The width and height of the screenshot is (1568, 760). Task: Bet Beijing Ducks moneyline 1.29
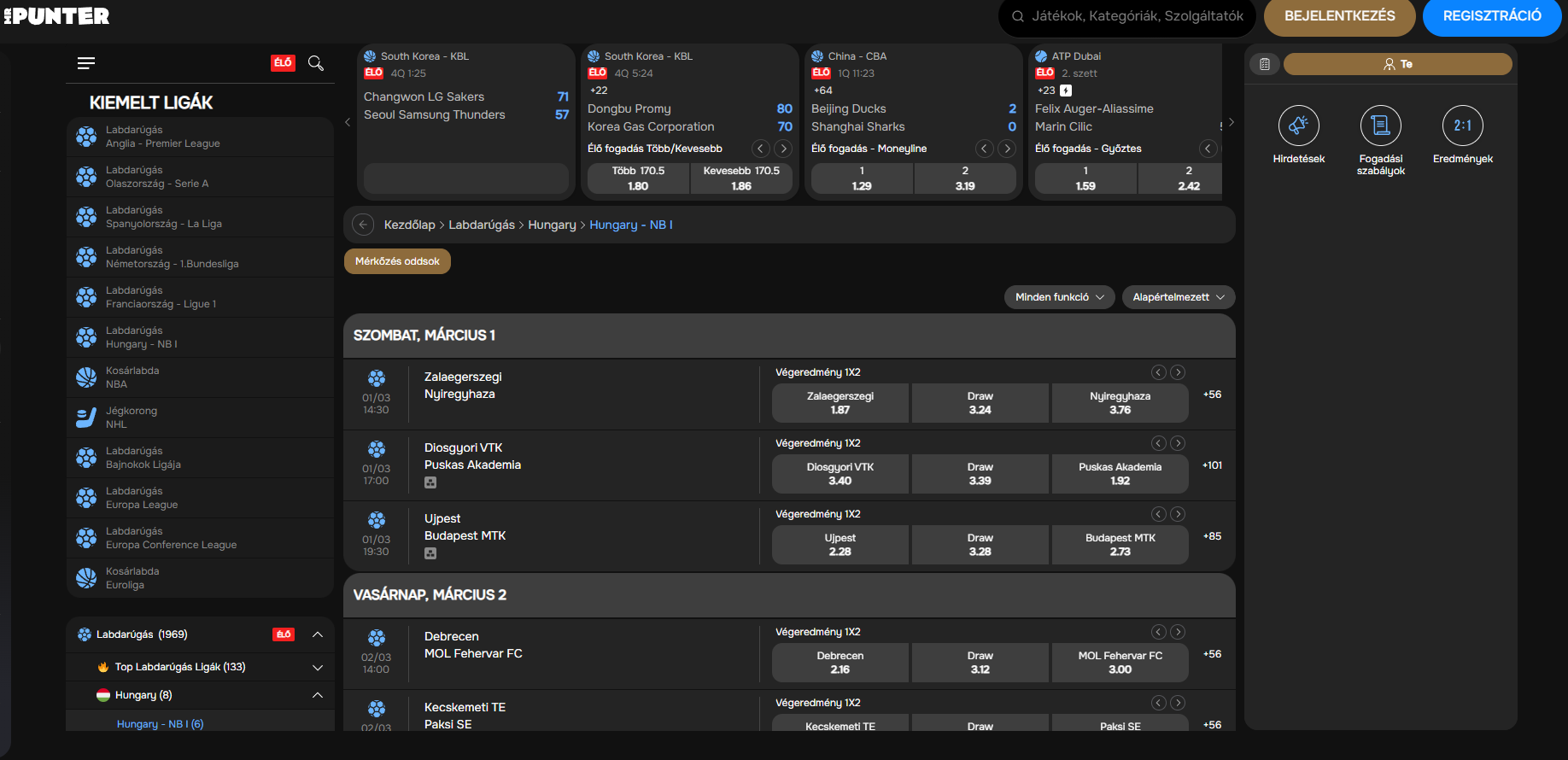pos(862,178)
